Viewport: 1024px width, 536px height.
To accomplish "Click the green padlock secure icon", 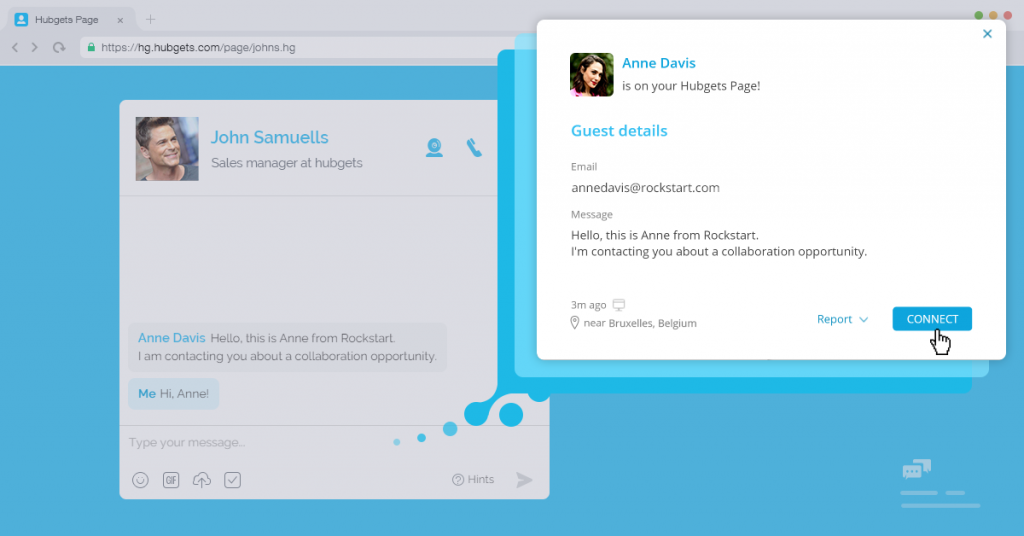I will tap(91, 47).
